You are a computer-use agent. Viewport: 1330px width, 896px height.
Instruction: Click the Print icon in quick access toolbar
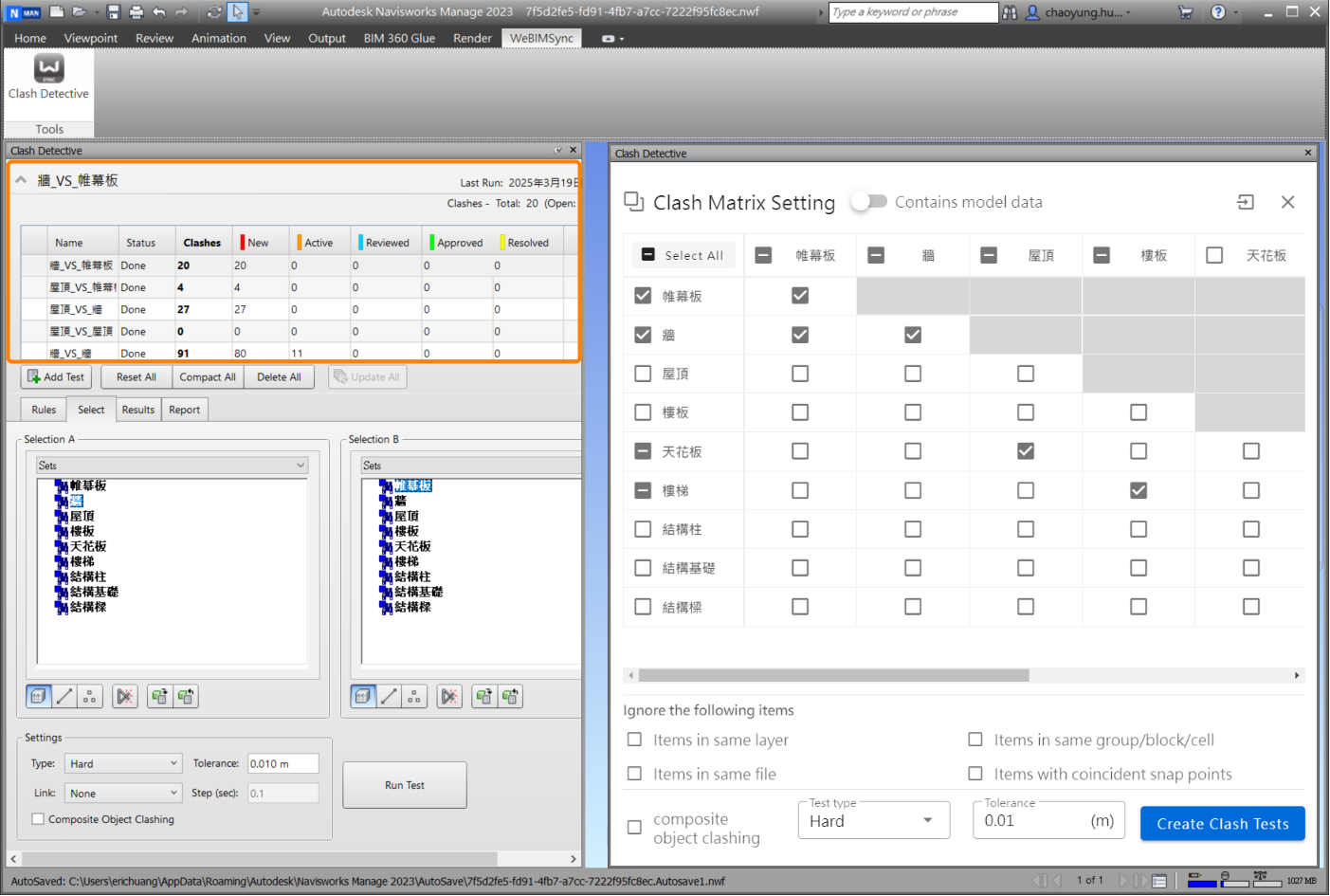click(x=137, y=11)
